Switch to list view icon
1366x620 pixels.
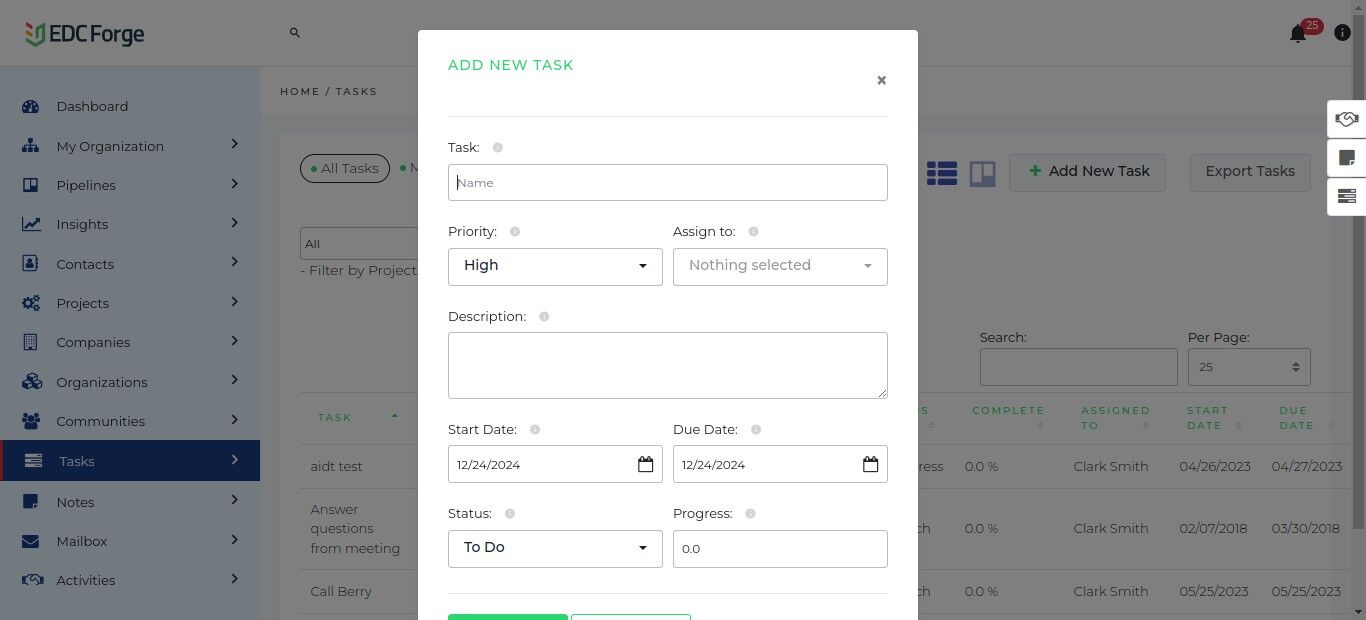point(941,173)
